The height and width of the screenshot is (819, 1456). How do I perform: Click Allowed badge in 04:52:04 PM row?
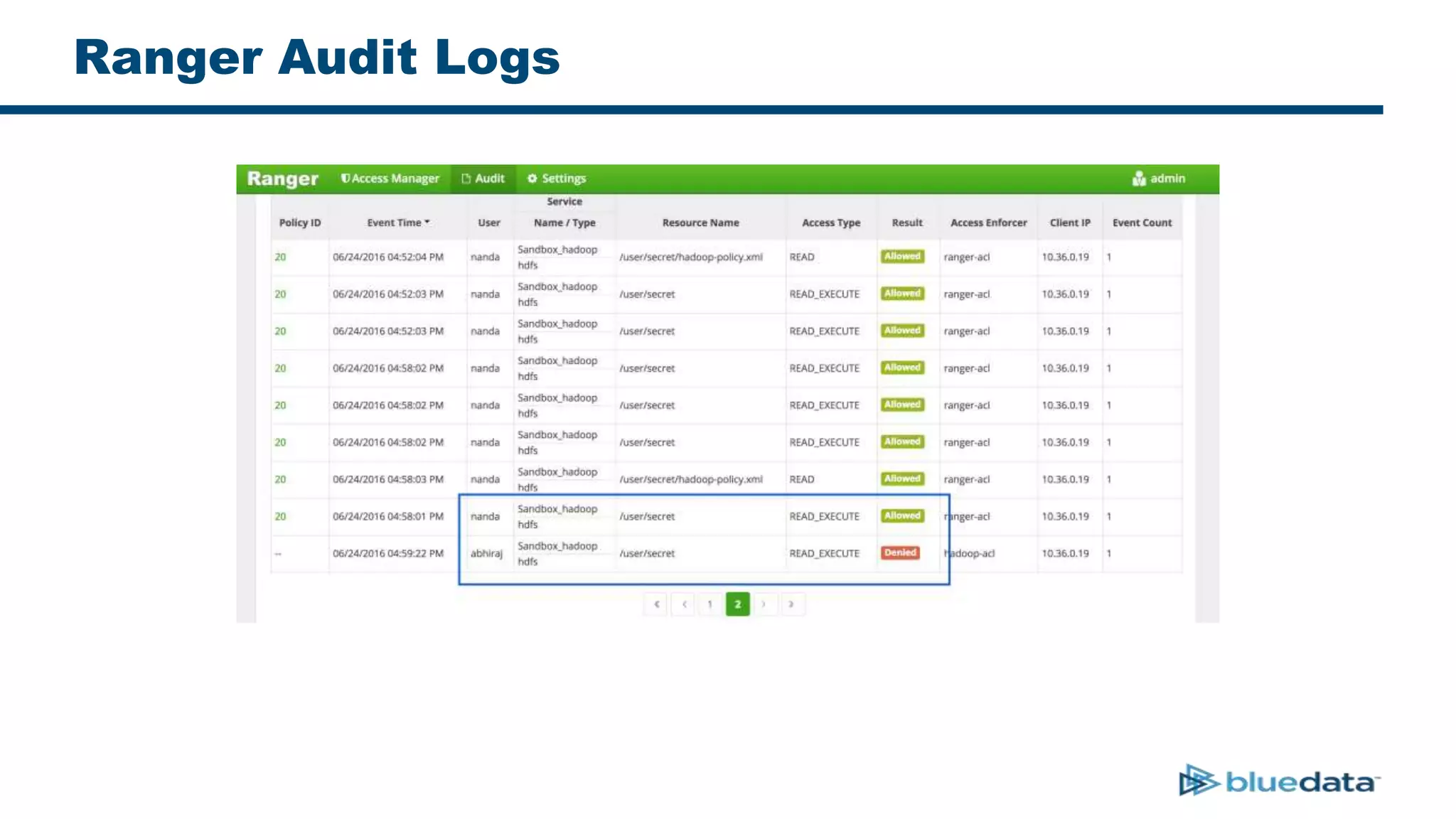(x=902, y=257)
